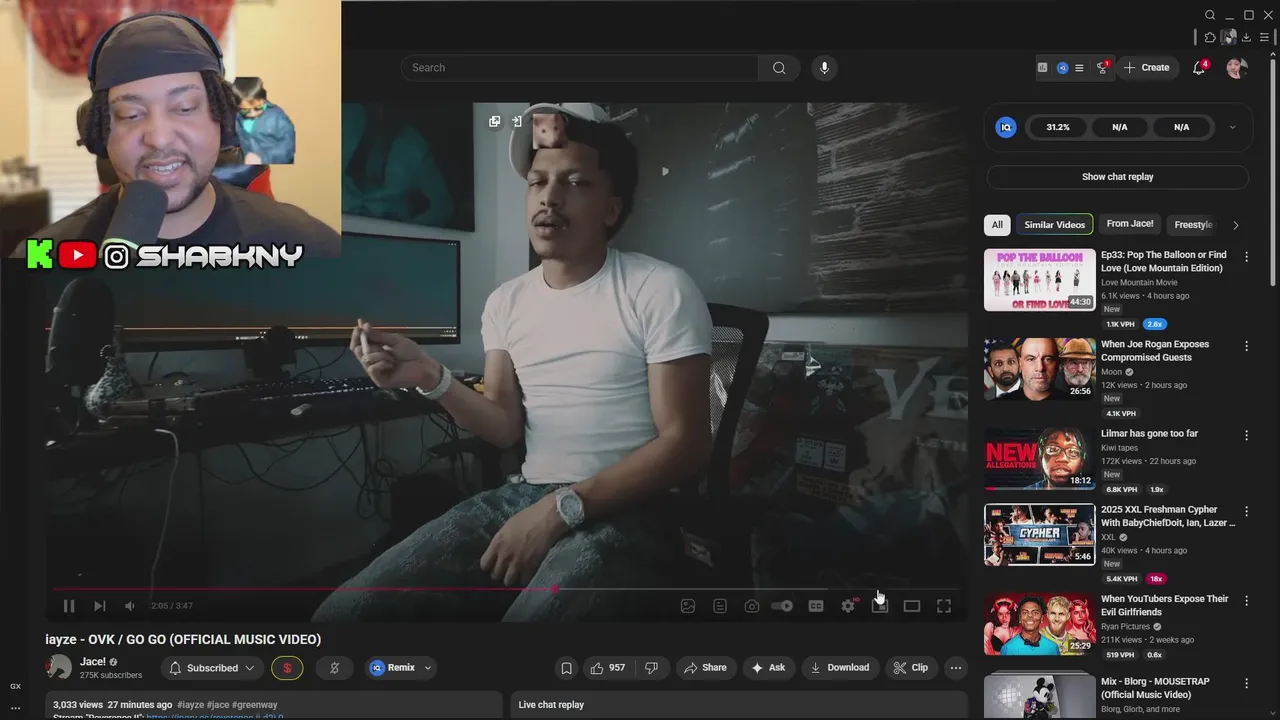
Task: Download the video
Action: [x=841, y=668]
